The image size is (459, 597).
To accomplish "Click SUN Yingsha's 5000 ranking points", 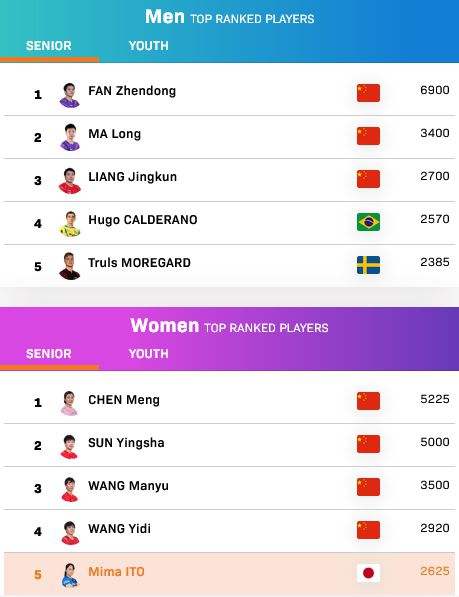I will (x=435, y=442).
